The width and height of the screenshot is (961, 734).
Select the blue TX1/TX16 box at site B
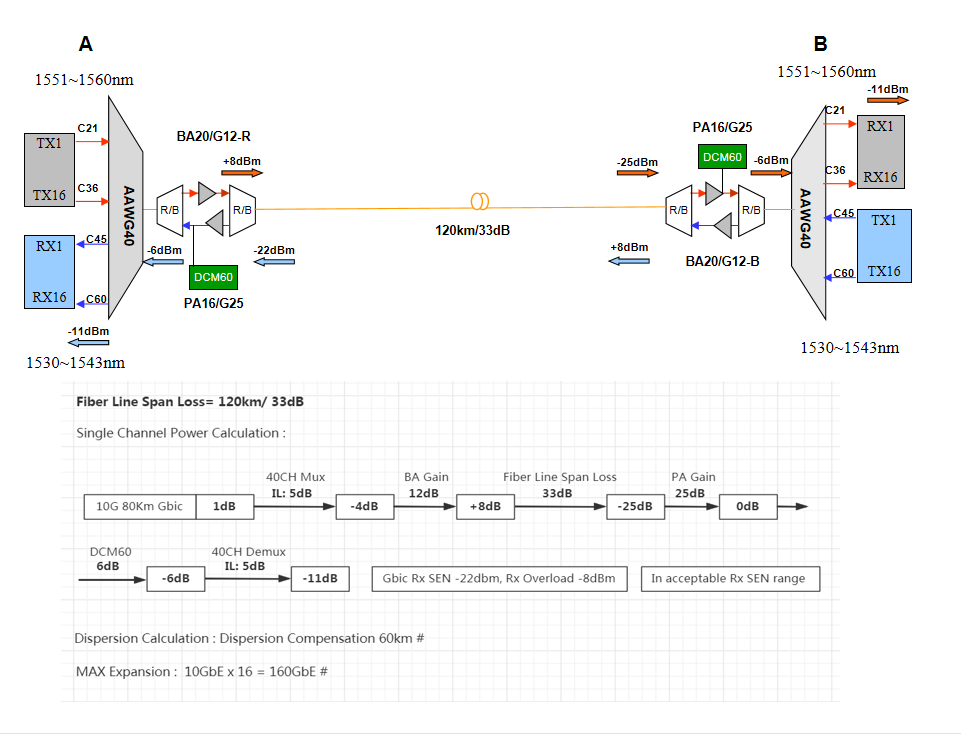coord(883,245)
